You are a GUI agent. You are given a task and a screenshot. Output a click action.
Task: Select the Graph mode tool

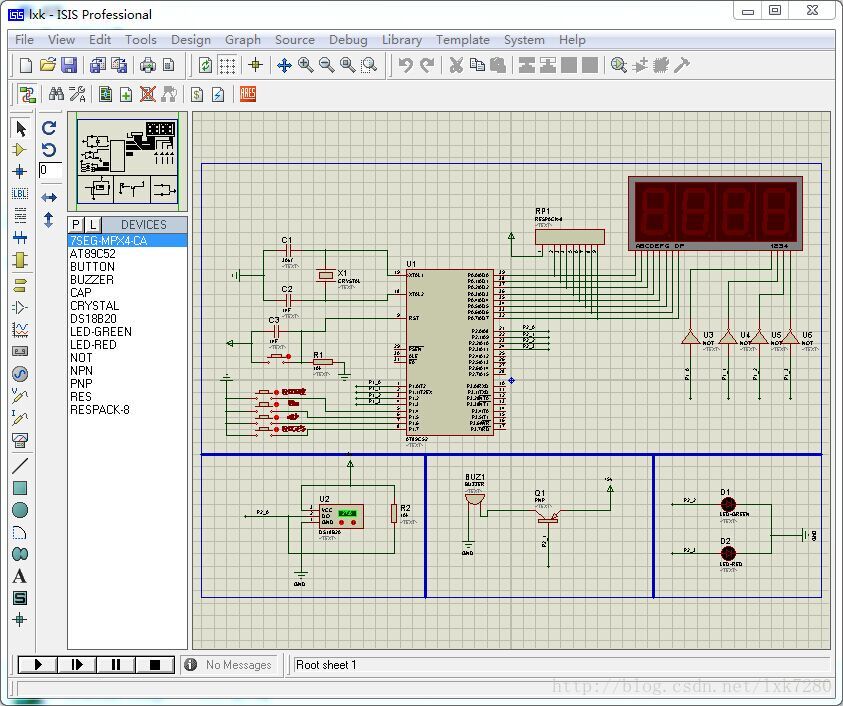pyautogui.click(x=20, y=329)
